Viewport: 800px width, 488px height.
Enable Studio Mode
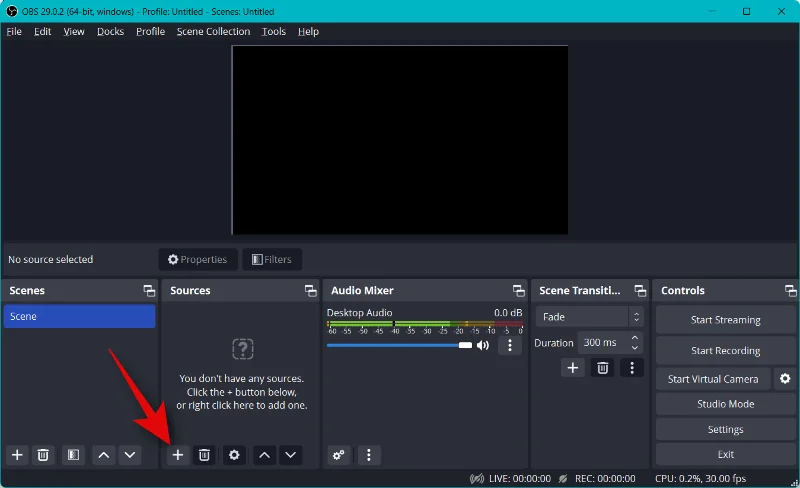click(x=726, y=404)
